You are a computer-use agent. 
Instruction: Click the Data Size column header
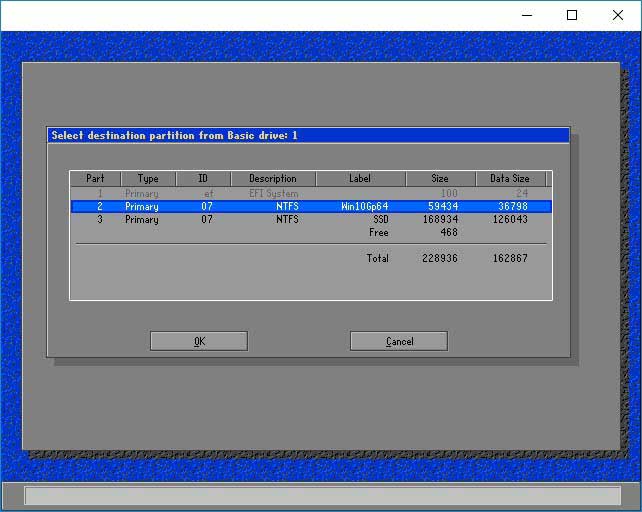510,179
